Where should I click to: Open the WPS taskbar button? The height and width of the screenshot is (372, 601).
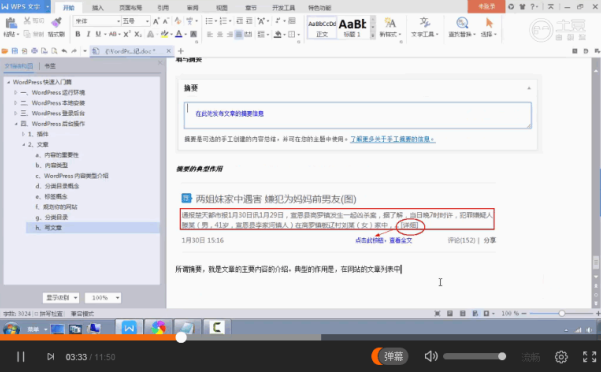[129, 328]
